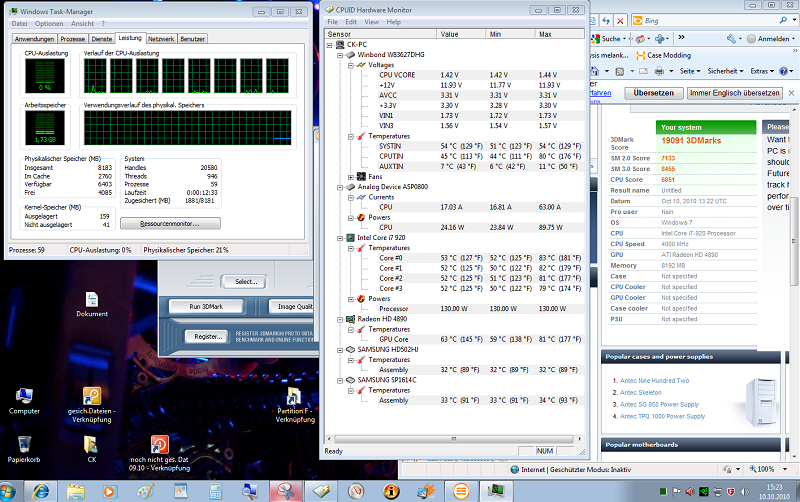Click the wrench icon in Google toolbar
This screenshot has height=502, width=800.
(x=731, y=39)
